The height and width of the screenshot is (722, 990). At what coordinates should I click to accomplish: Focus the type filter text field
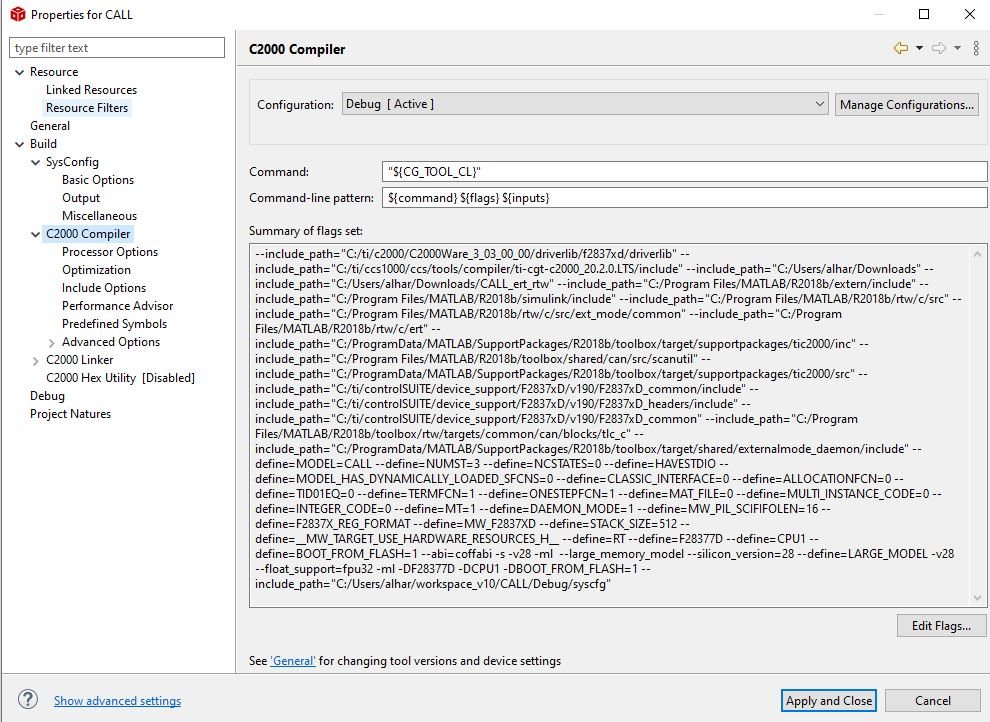[x=117, y=48]
